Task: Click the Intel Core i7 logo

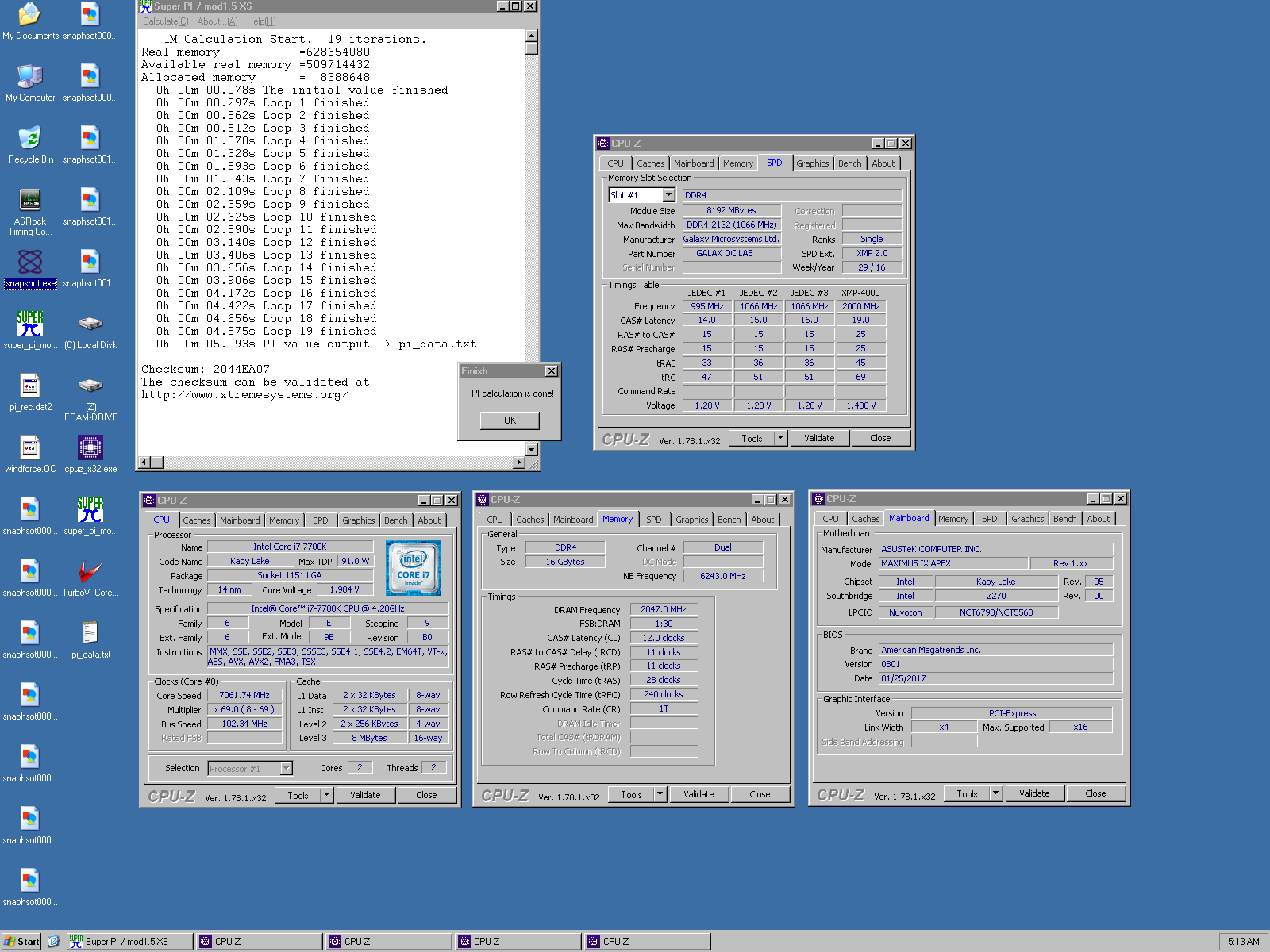Action: (x=413, y=568)
